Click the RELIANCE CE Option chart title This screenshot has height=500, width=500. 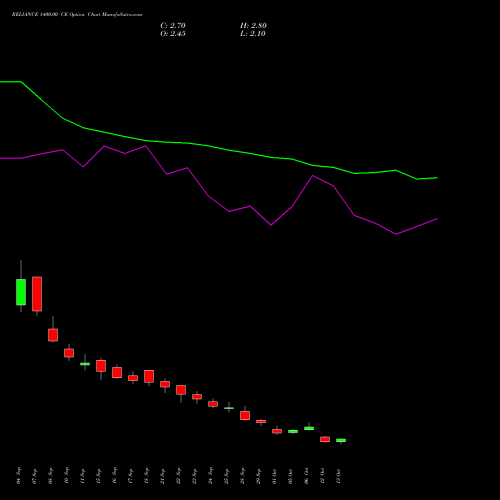pos(77,15)
